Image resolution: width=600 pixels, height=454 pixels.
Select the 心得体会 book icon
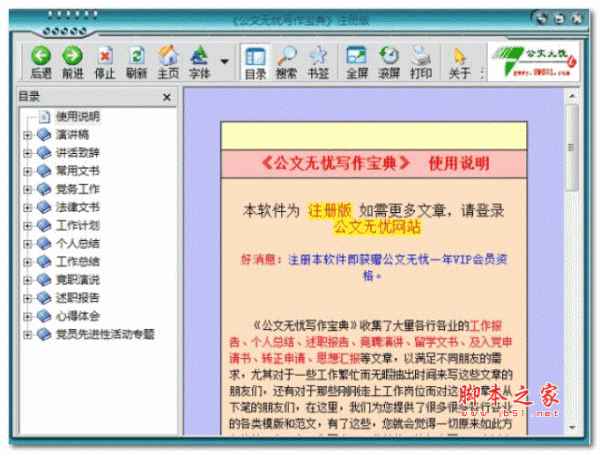(x=44, y=316)
